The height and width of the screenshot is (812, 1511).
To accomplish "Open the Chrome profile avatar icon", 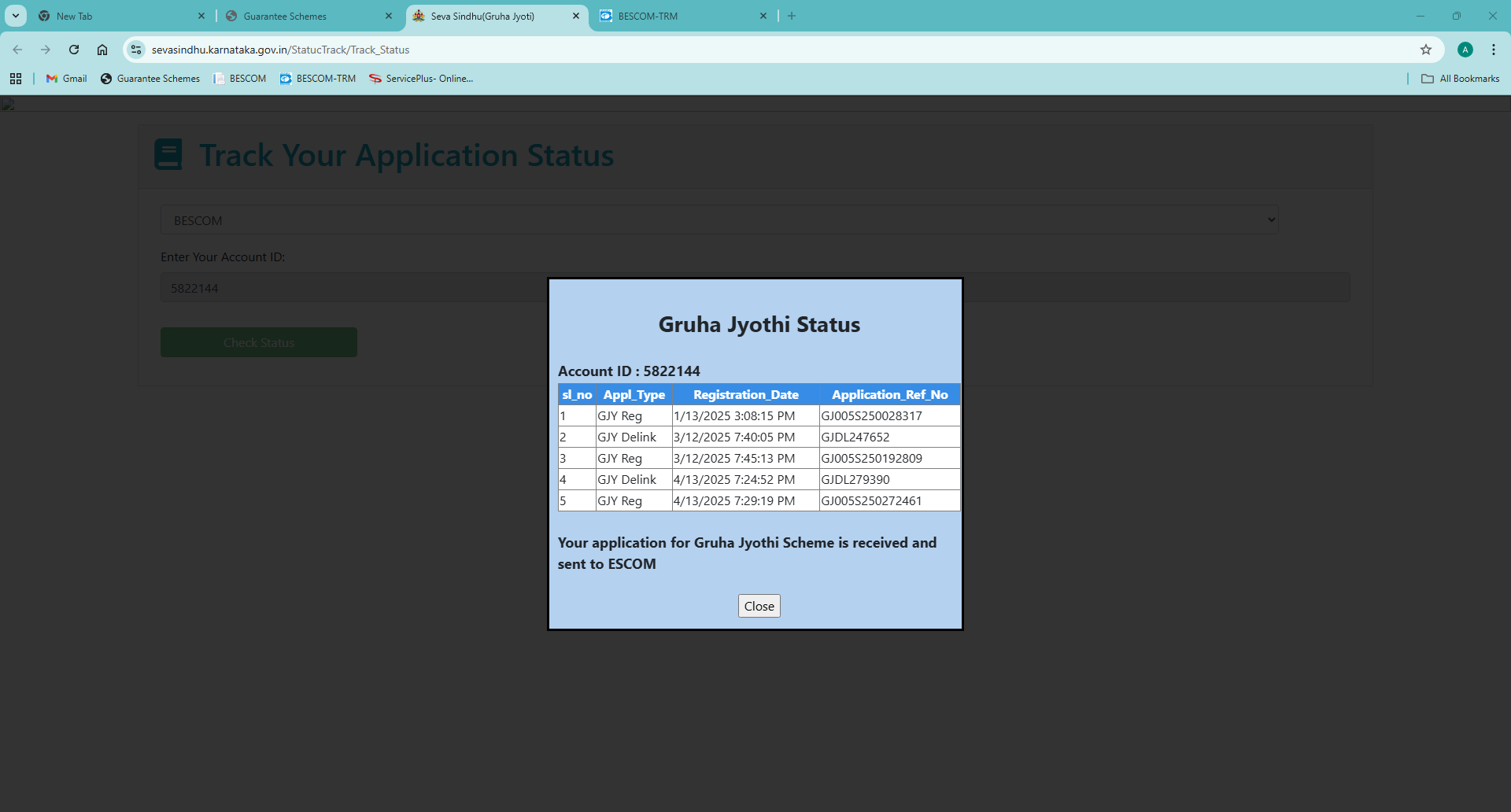I will point(1465,50).
